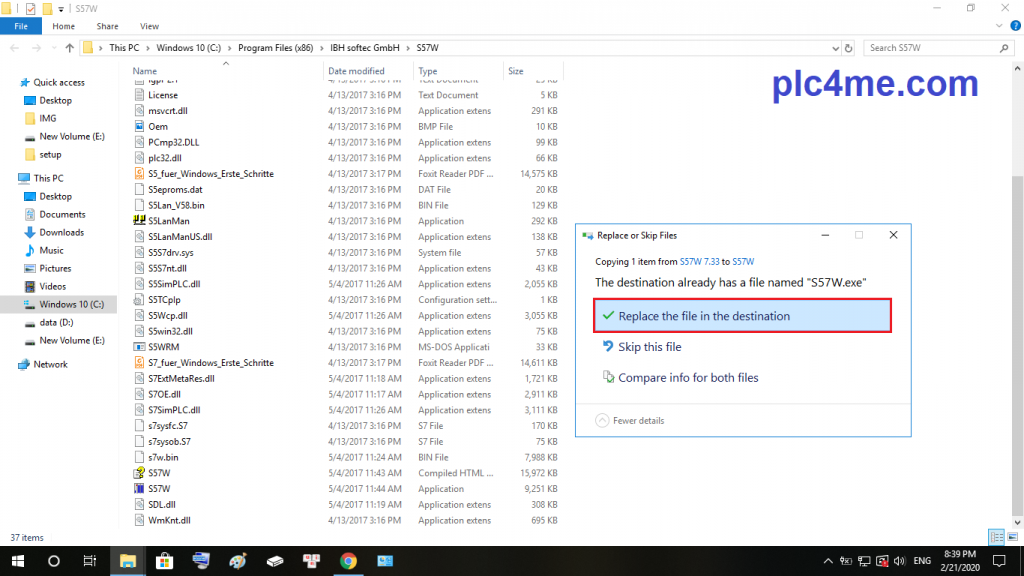1024x576 pixels.
Task: Choose Replace the file in the destination
Action: (x=733, y=316)
